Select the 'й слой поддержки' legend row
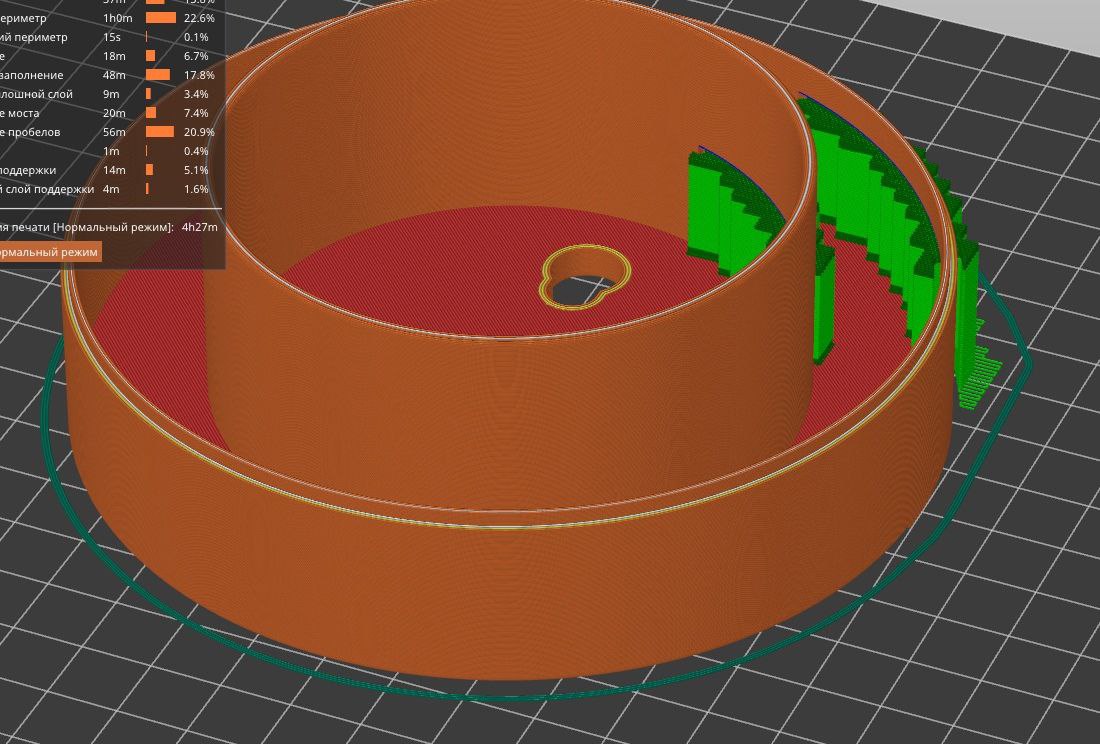This screenshot has width=1100, height=744. click(109, 189)
